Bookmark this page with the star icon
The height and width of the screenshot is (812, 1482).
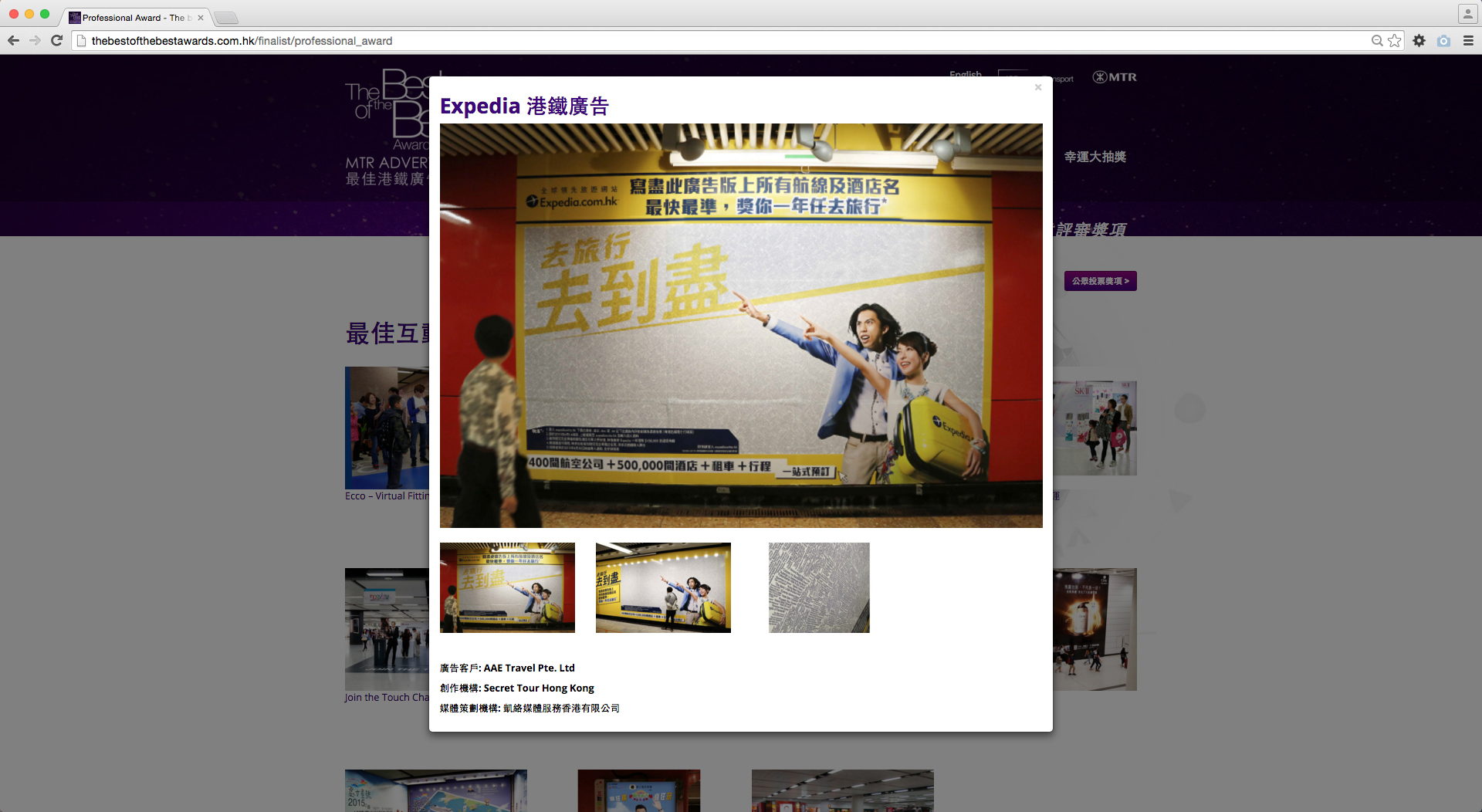point(1395,41)
